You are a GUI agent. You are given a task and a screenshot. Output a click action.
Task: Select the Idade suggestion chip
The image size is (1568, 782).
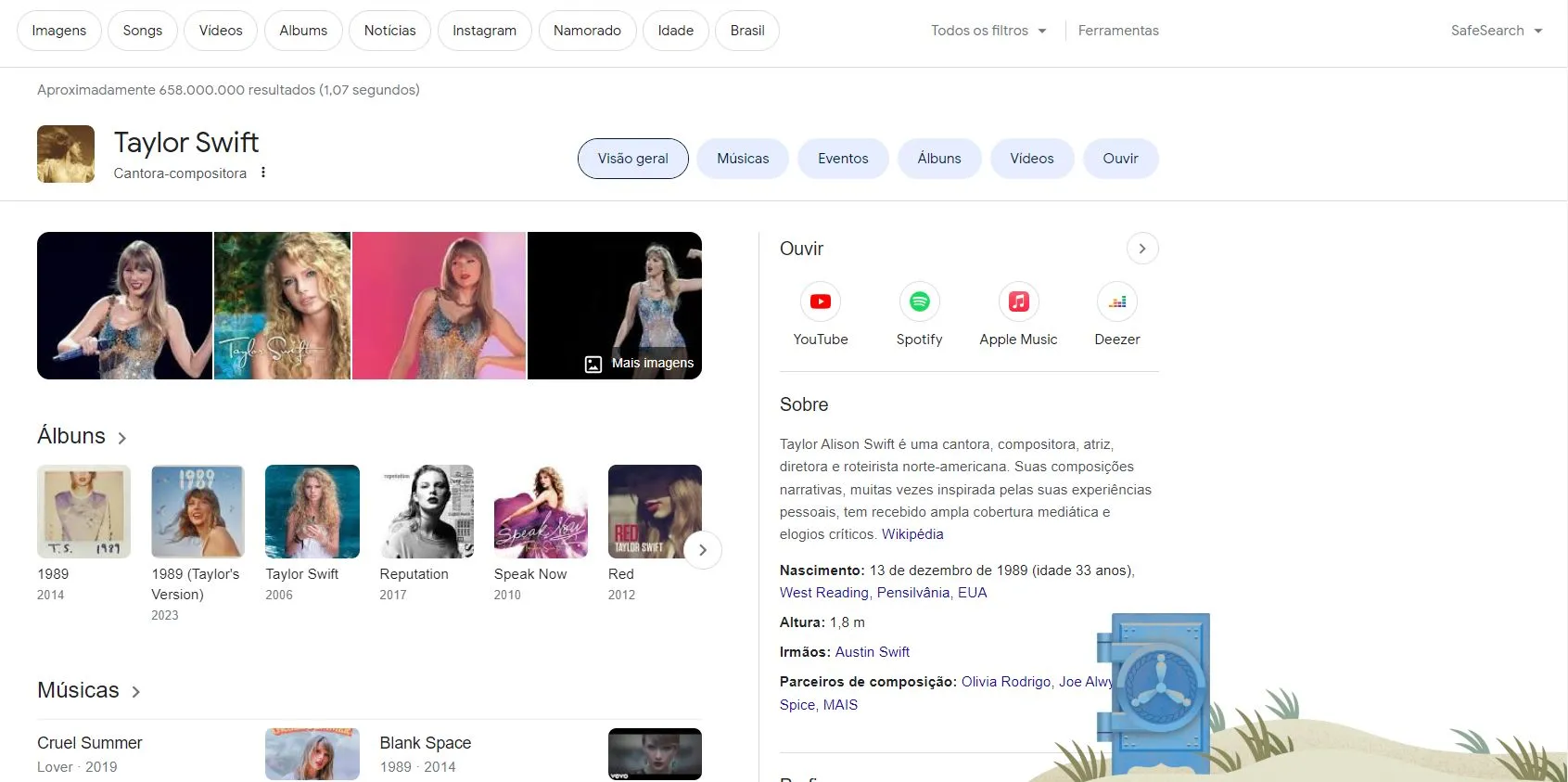point(676,31)
